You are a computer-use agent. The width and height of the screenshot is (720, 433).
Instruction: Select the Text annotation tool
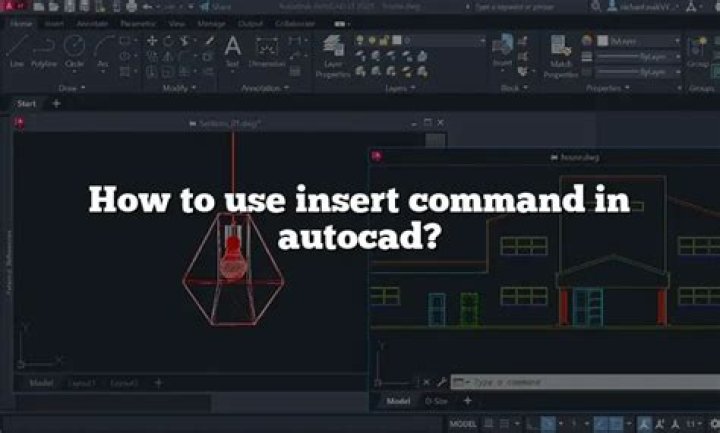click(232, 51)
